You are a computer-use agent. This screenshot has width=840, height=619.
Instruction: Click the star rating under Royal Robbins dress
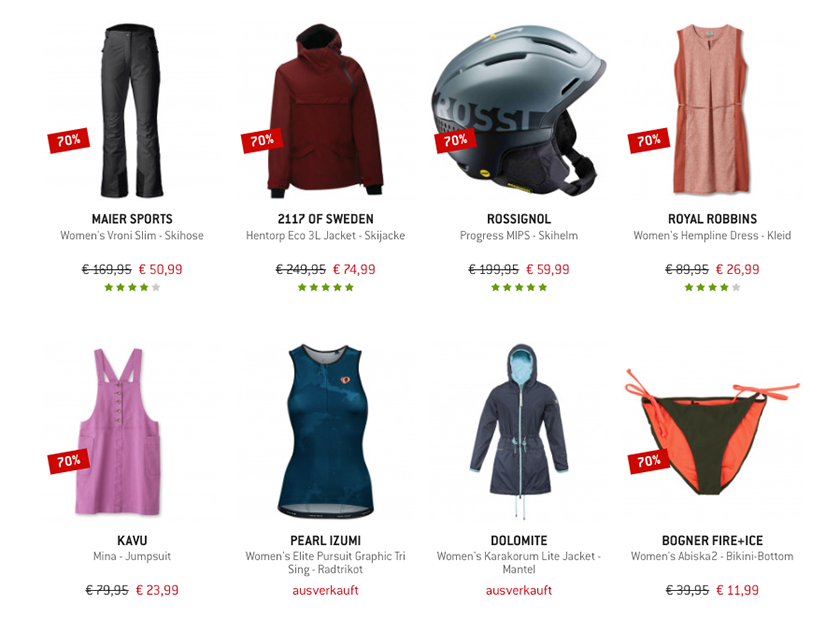click(x=712, y=287)
